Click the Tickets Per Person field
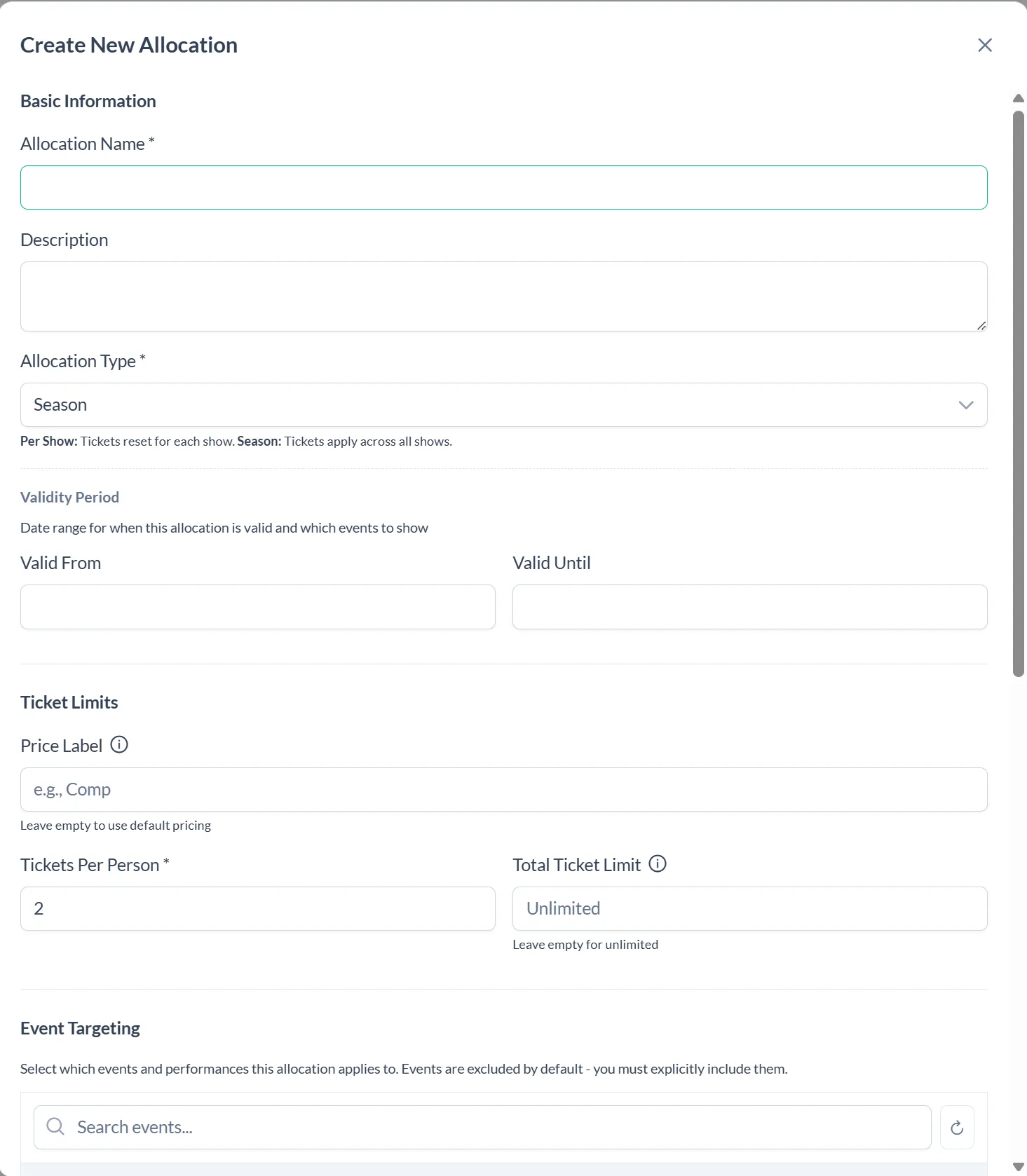Image resolution: width=1027 pixels, height=1176 pixels. (258, 909)
